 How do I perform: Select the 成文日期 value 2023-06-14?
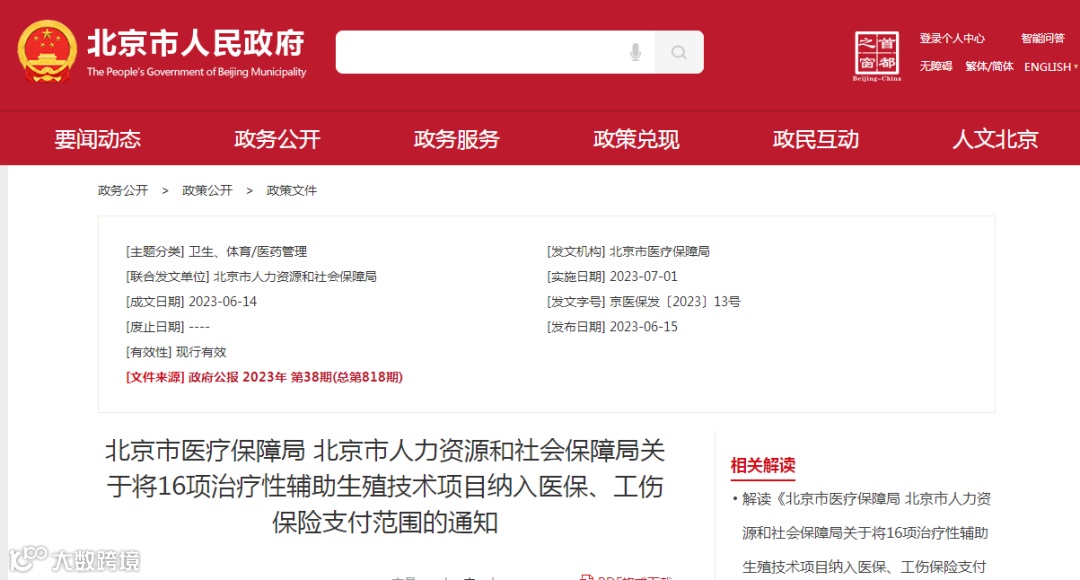point(222,302)
